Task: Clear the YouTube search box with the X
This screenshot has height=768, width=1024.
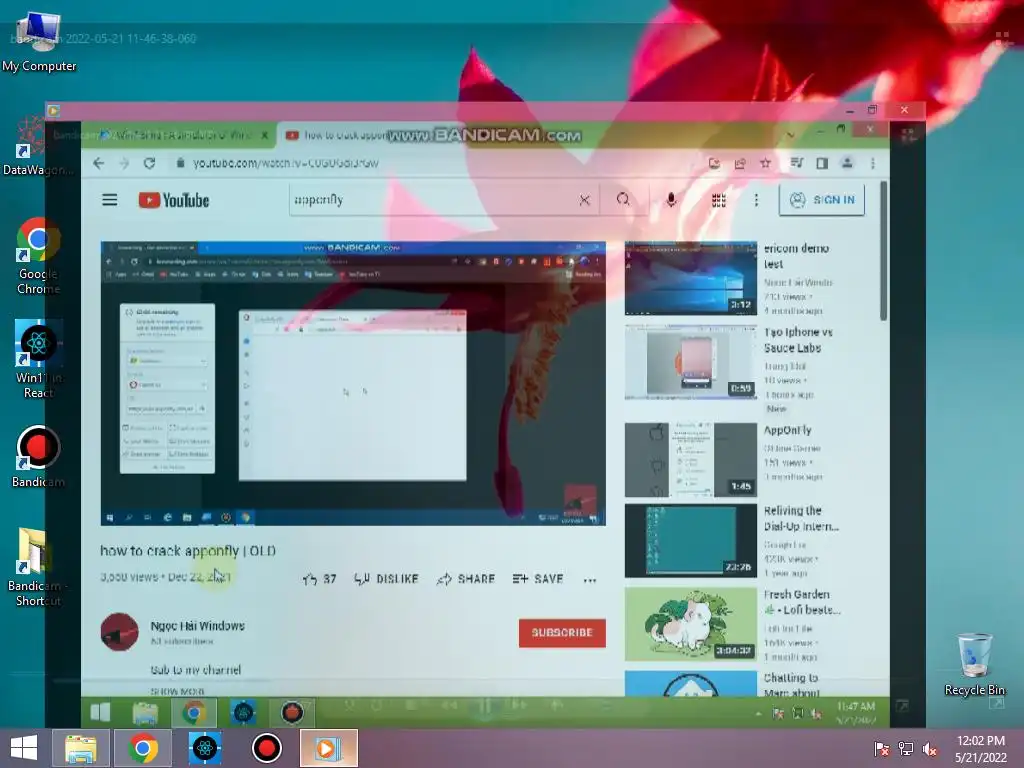Action: 584,200
